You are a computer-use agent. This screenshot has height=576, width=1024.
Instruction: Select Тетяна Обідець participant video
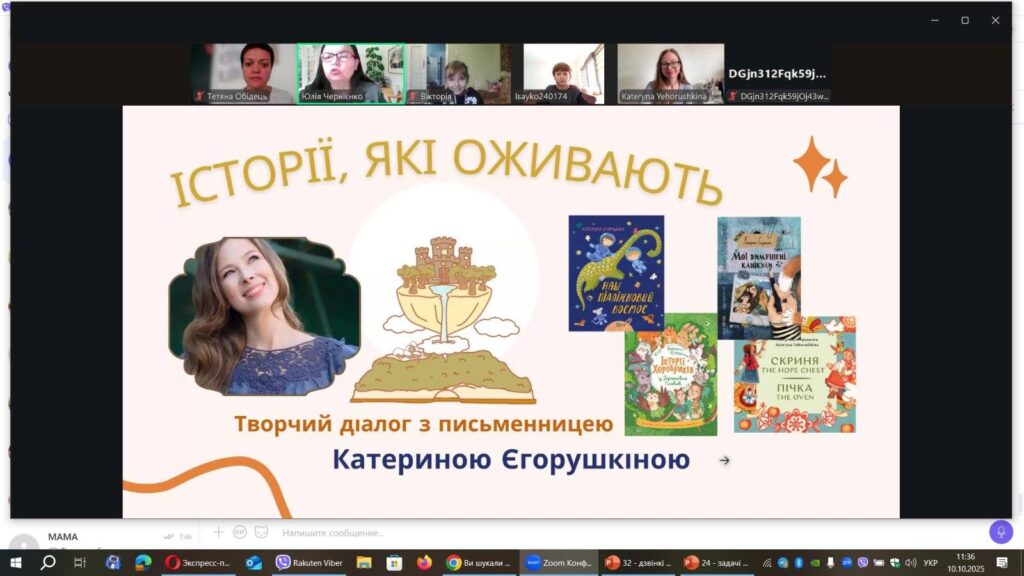tap(242, 73)
